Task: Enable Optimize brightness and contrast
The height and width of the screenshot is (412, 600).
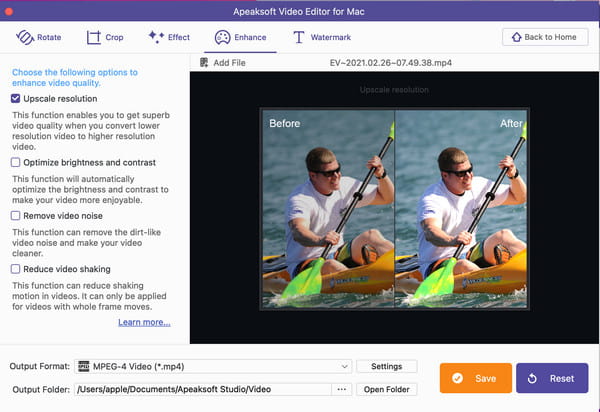Action: 15,163
